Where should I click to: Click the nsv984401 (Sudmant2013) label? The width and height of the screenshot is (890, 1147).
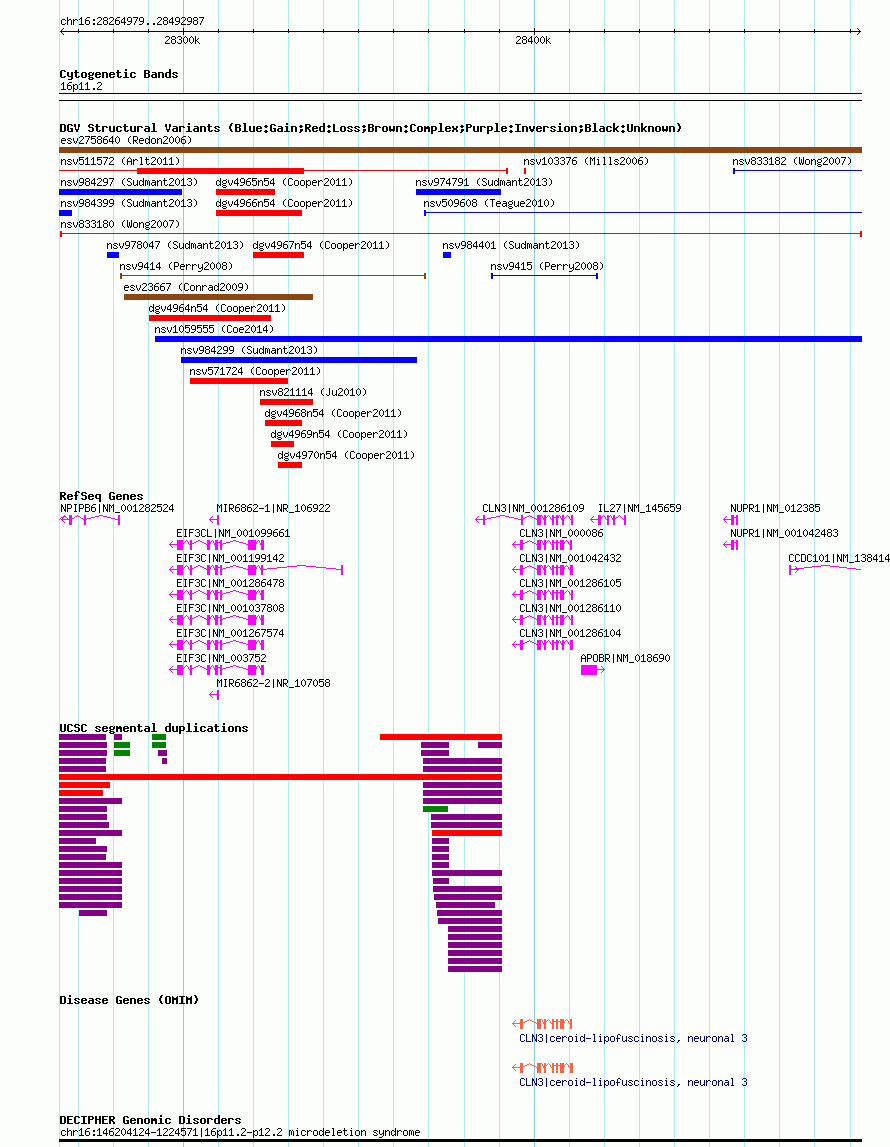pos(511,246)
